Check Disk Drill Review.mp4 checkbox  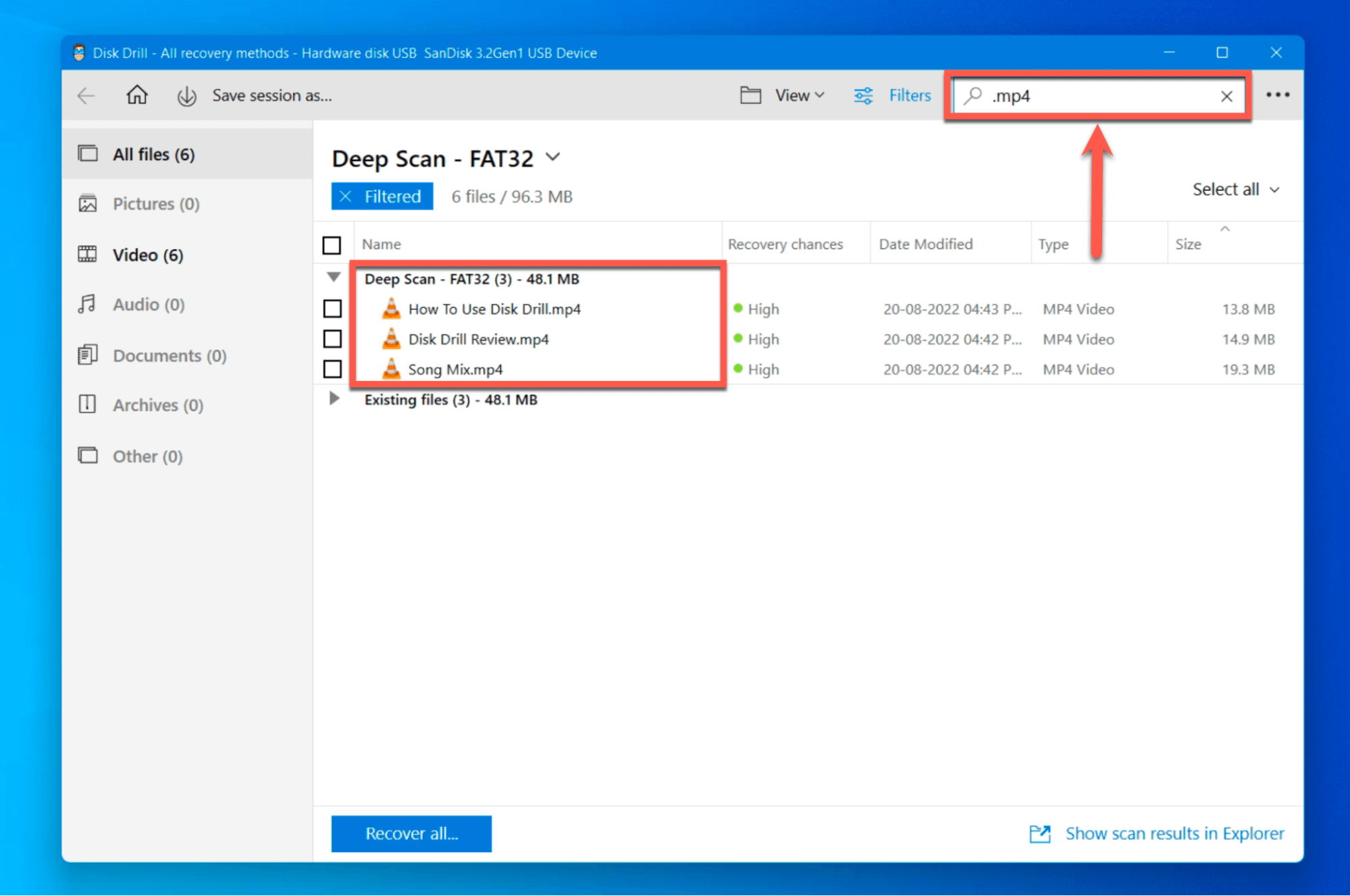[x=332, y=339]
